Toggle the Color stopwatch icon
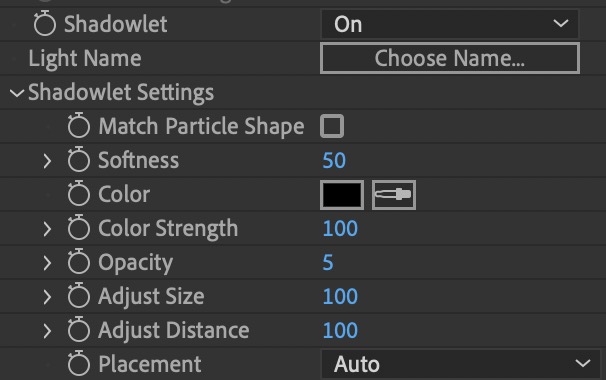This screenshot has height=380, width=606. 79,194
